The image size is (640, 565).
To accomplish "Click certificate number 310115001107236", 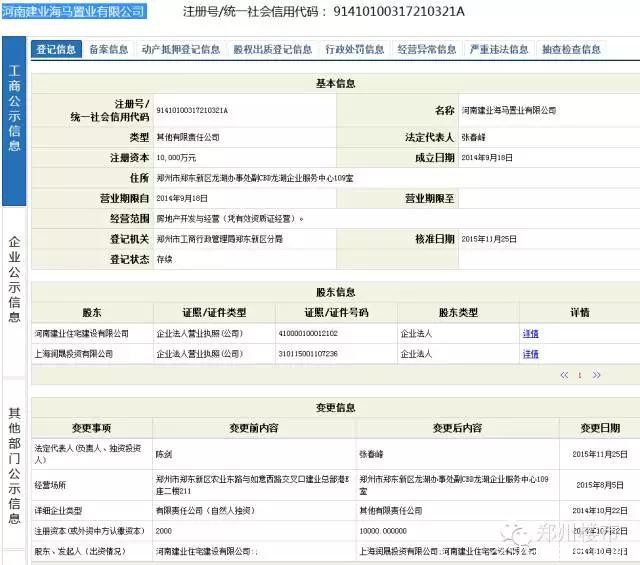I will point(308,354).
